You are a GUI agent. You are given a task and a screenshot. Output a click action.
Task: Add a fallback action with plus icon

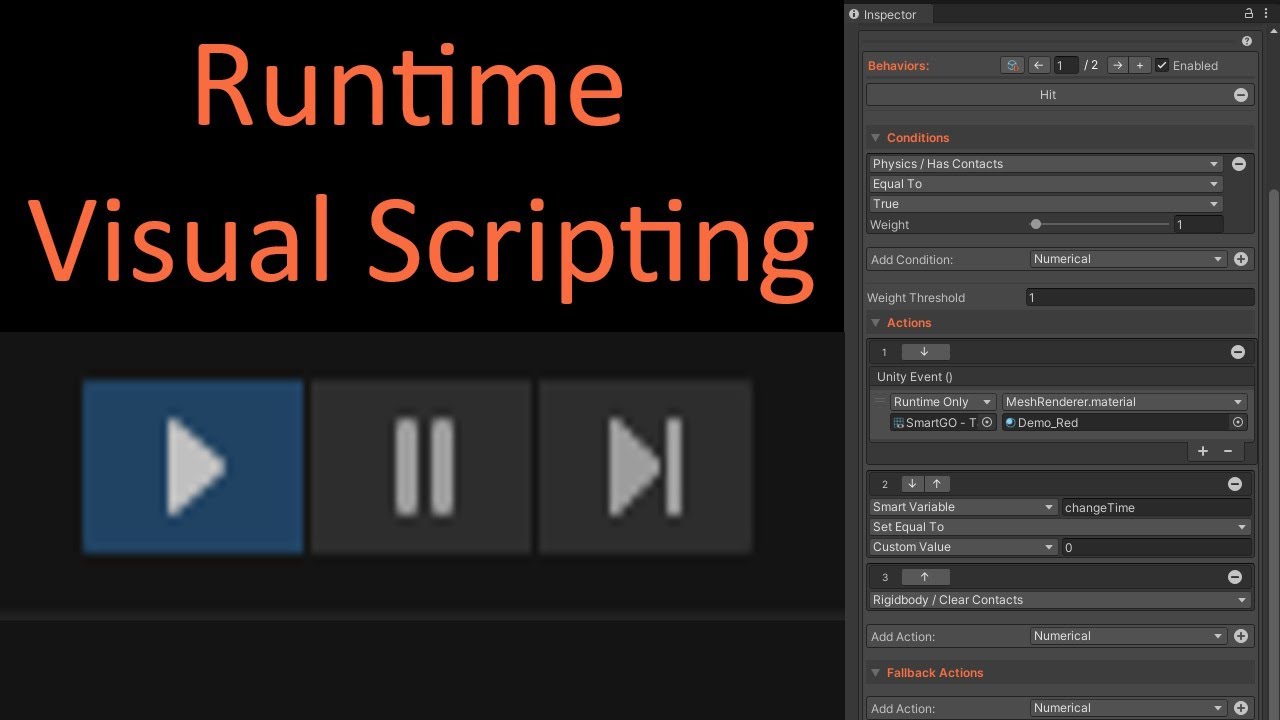(1241, 708)
